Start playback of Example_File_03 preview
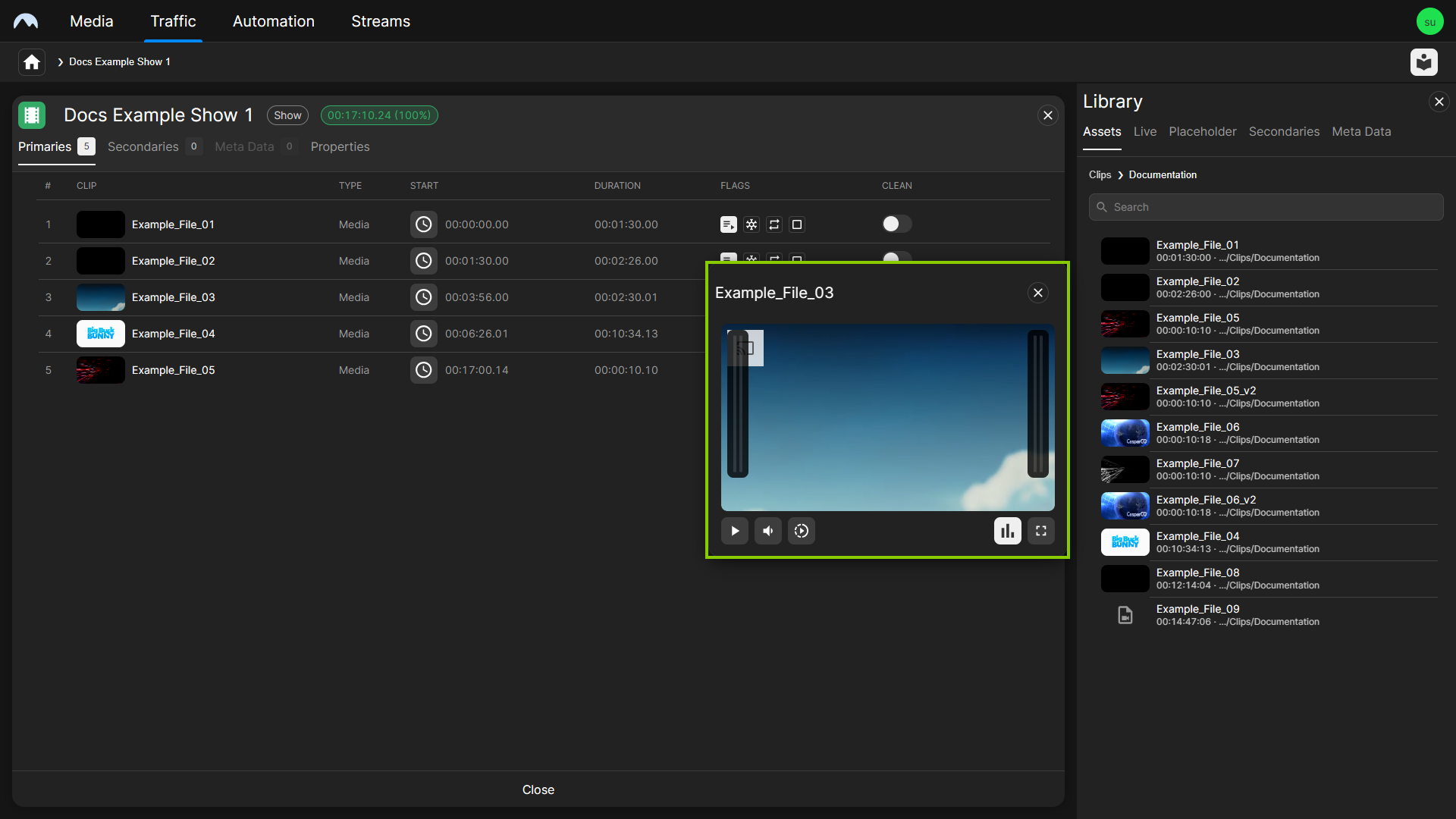Screen dimensions: 1456x819 tap(734, 531)
